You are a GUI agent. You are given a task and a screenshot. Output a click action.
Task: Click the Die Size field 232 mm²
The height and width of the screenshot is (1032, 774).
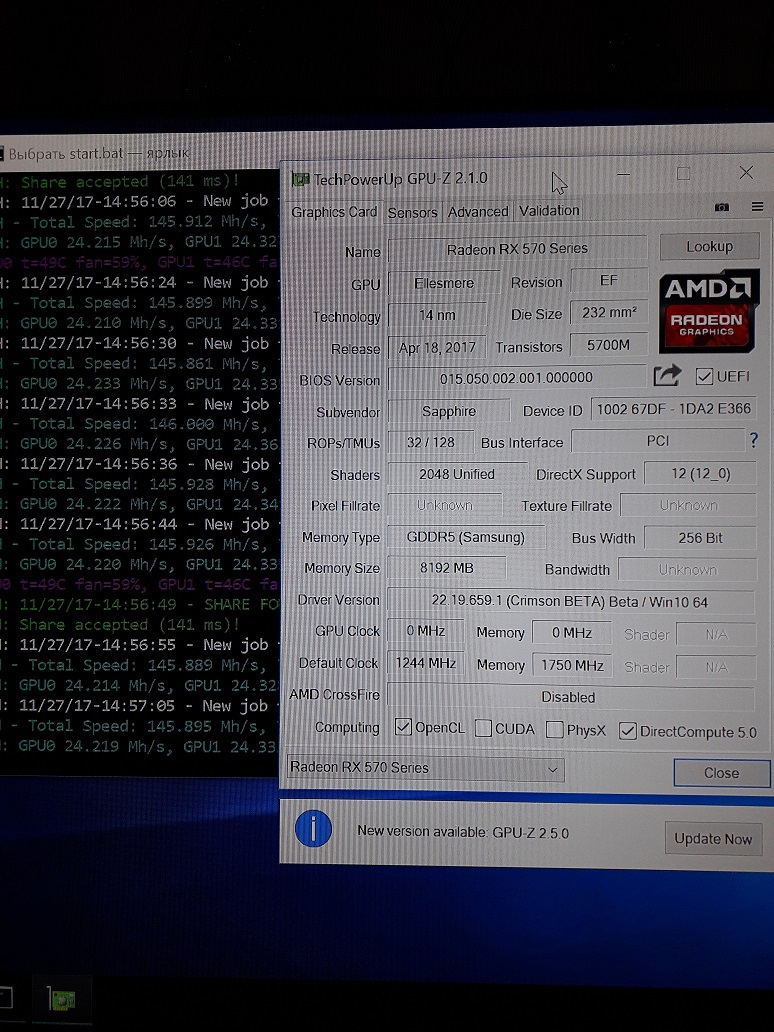click(x=608, y=313)
